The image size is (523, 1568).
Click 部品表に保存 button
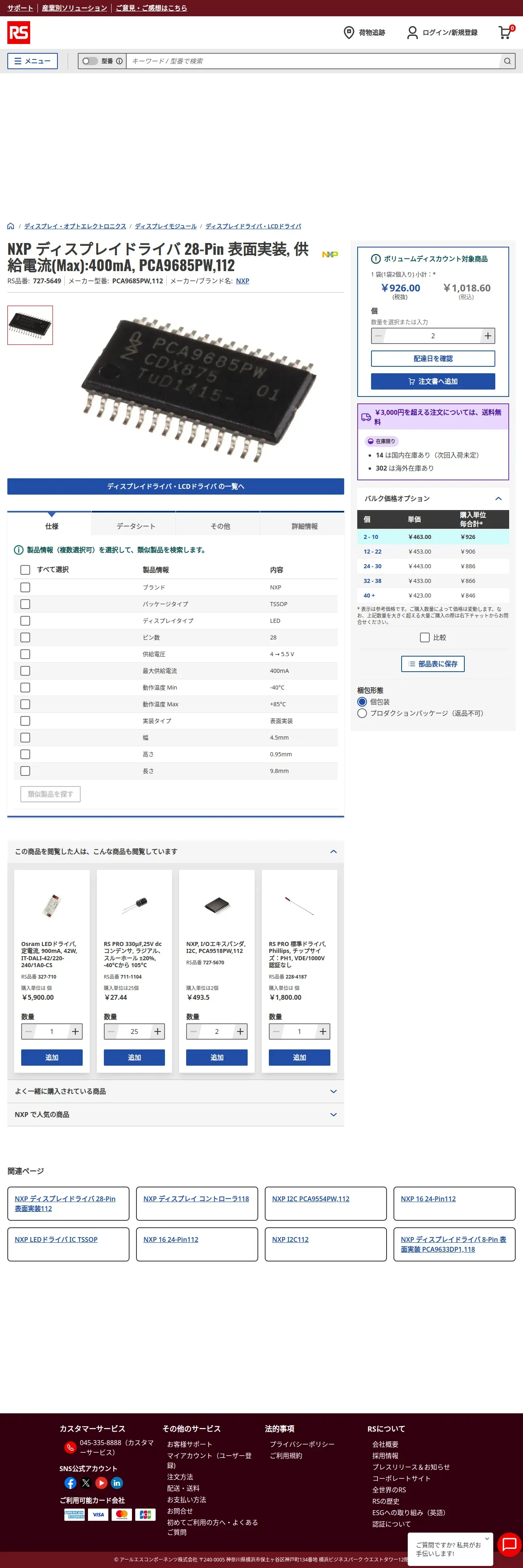pyautogui.click(x=432, y=664)
